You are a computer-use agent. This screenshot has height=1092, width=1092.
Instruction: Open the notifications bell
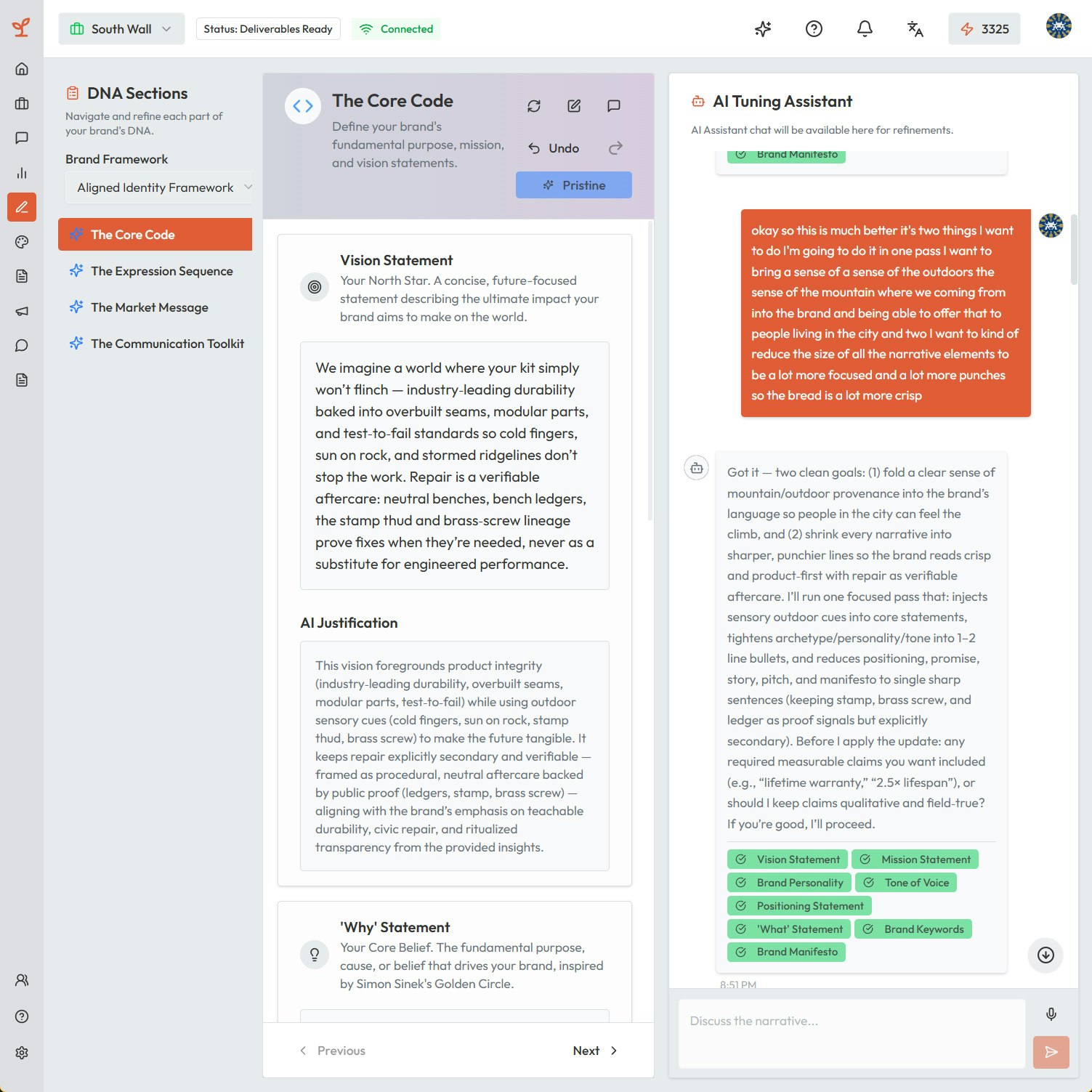tap(865, 29)
